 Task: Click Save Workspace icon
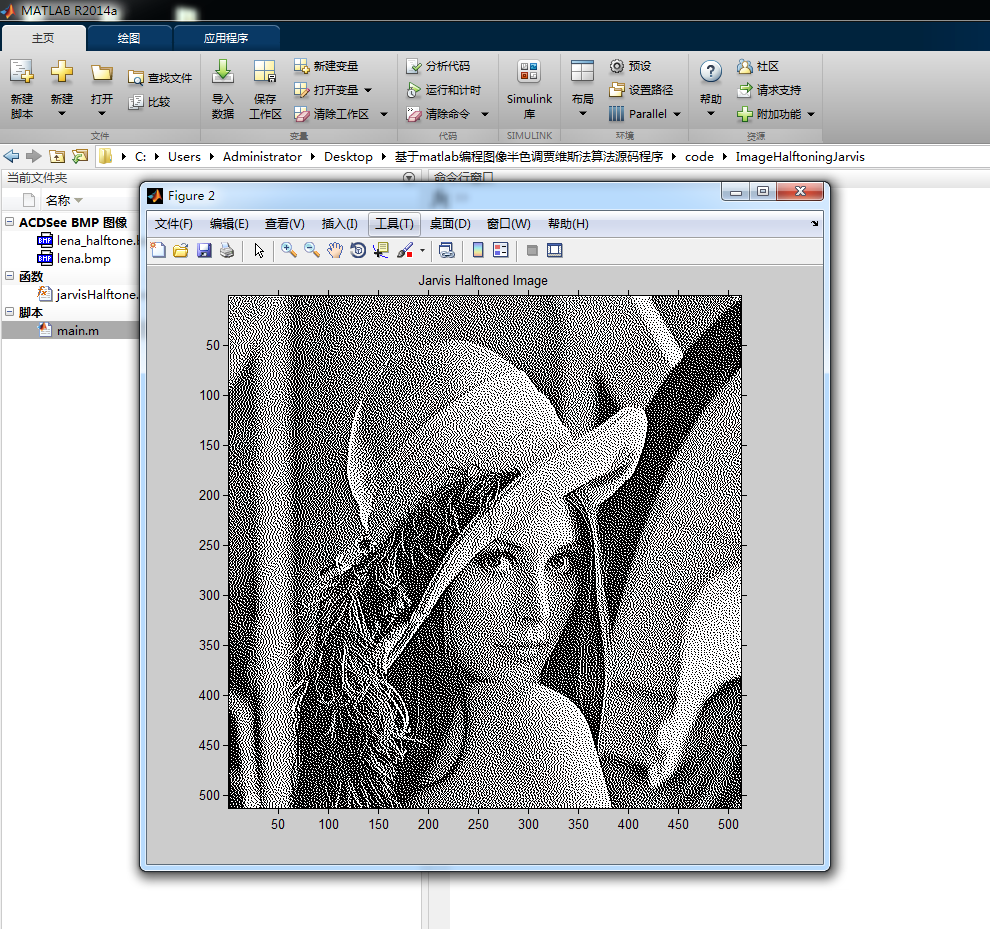coord(265,88)
